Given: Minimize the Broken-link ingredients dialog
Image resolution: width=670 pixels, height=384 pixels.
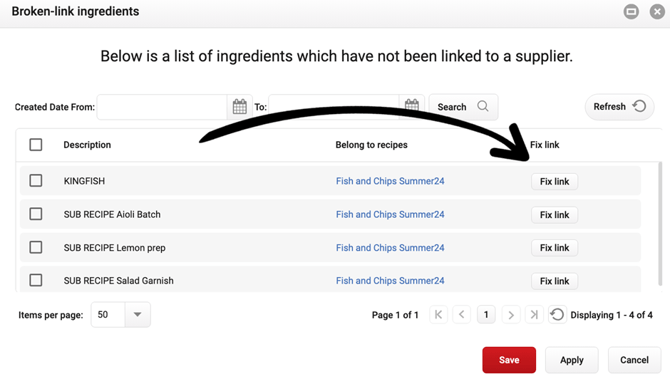Looking at the screenshot, I should [631, 12].
